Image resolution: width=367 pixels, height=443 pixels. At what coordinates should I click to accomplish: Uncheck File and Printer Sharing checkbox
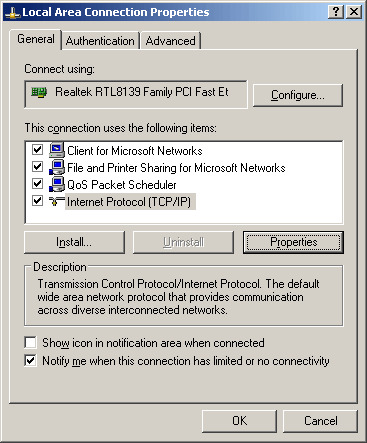37,166
